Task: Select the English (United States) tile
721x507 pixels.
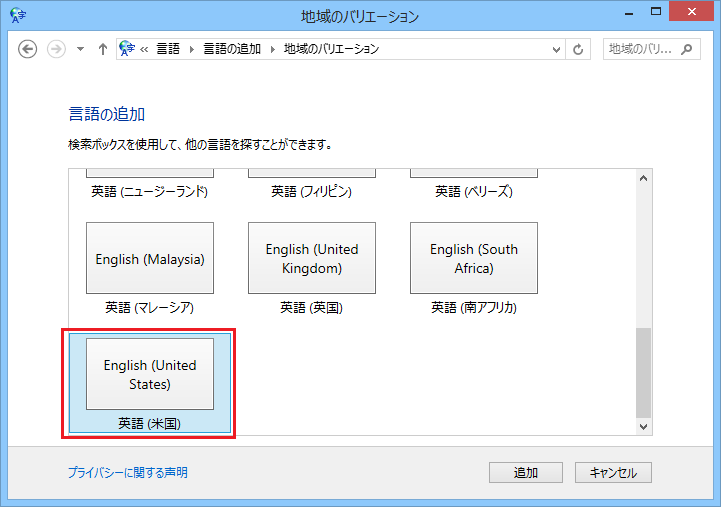Action: (150, 374)
